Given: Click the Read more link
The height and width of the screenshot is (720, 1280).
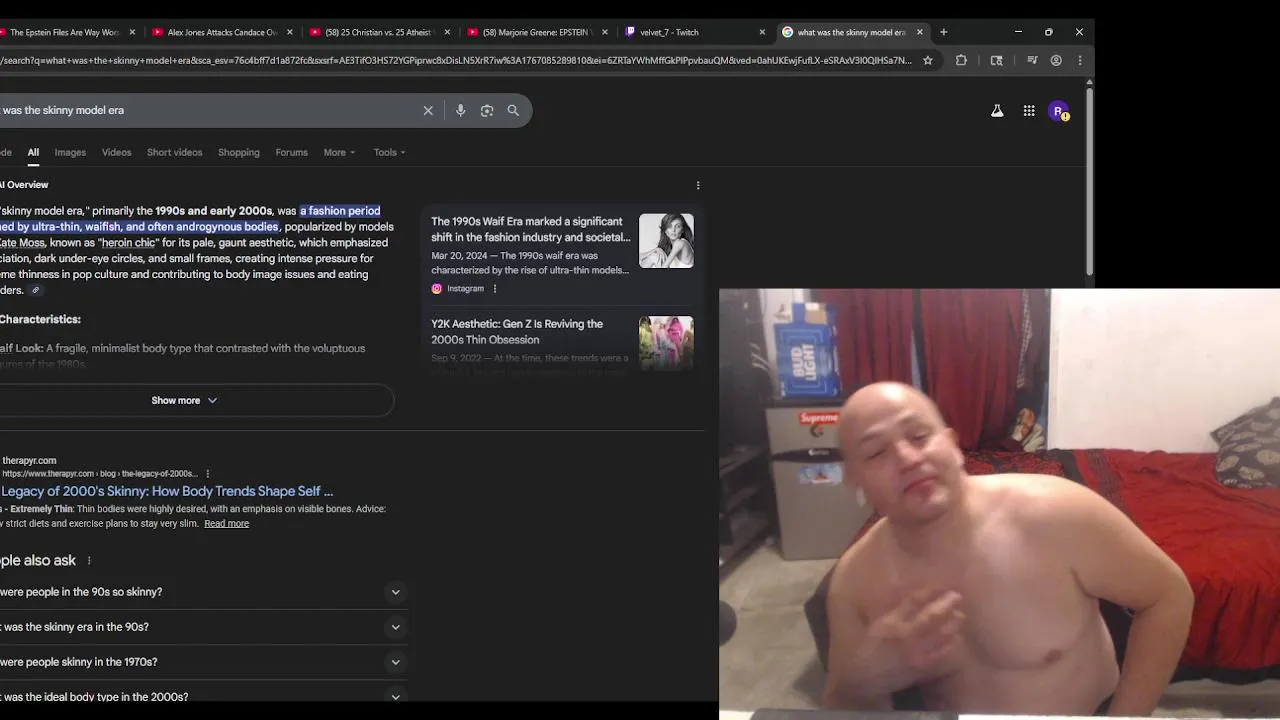Looking at the screenshot, I should [226, 524].
